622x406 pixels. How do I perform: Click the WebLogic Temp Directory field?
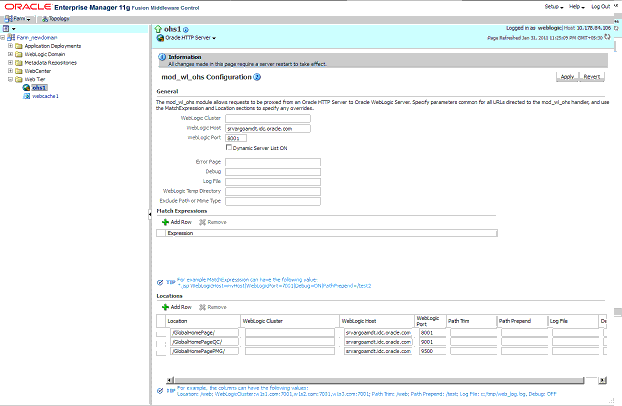coord(273,191)
